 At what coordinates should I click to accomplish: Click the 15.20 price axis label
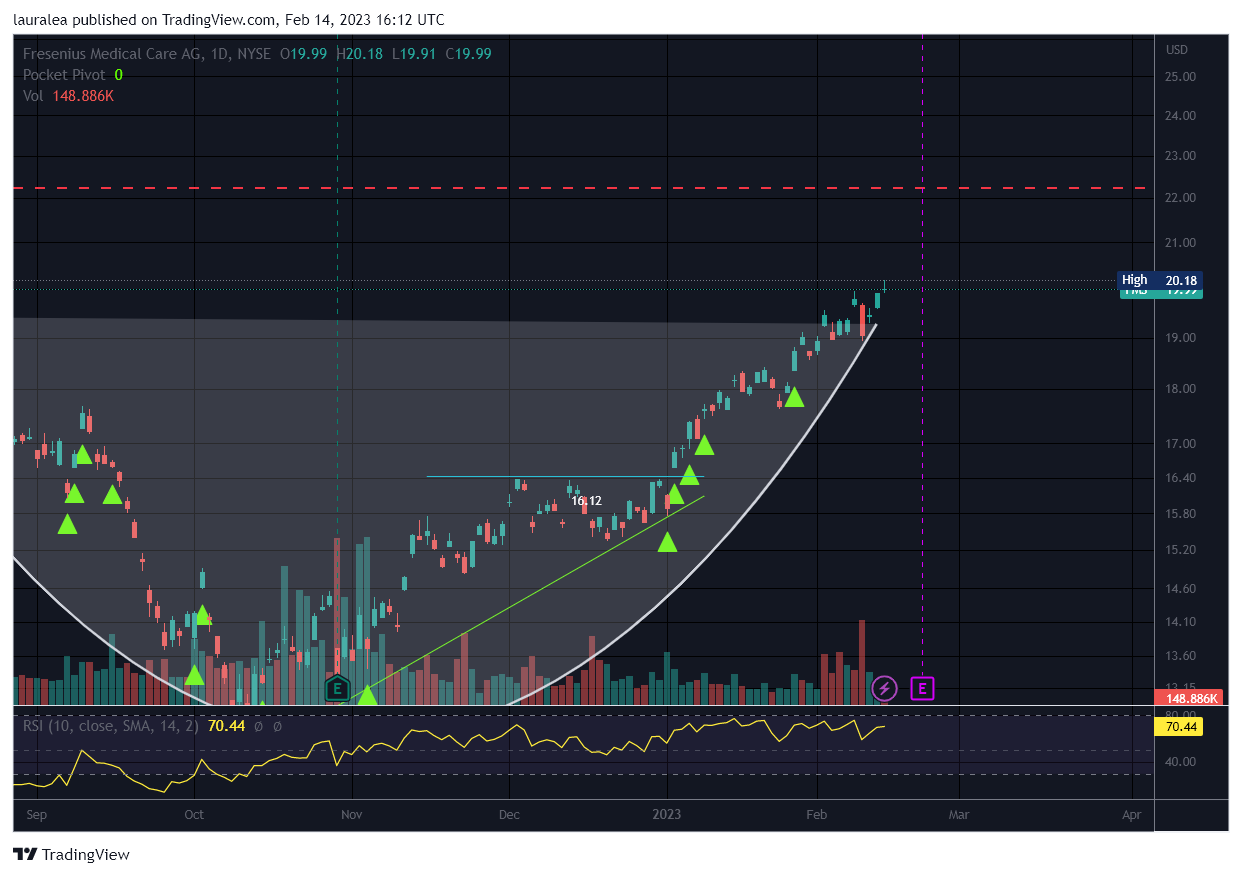(x=1180, y=550)
